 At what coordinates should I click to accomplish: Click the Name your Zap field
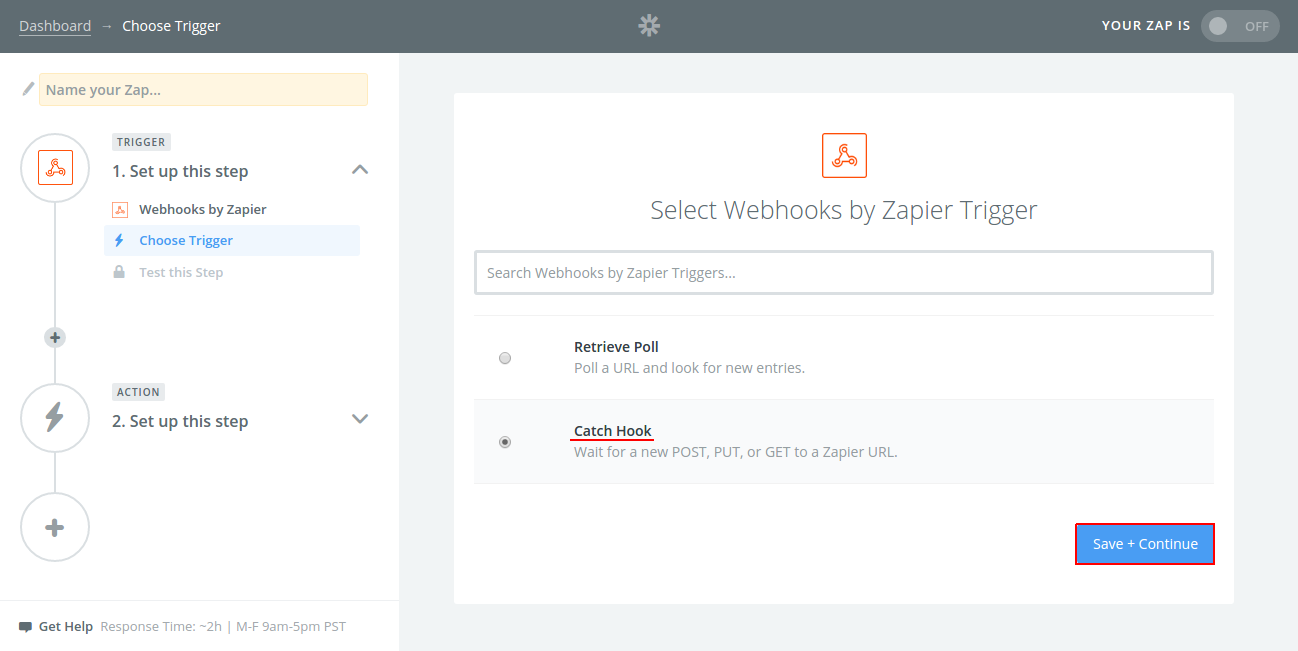[x=203, y=90]
